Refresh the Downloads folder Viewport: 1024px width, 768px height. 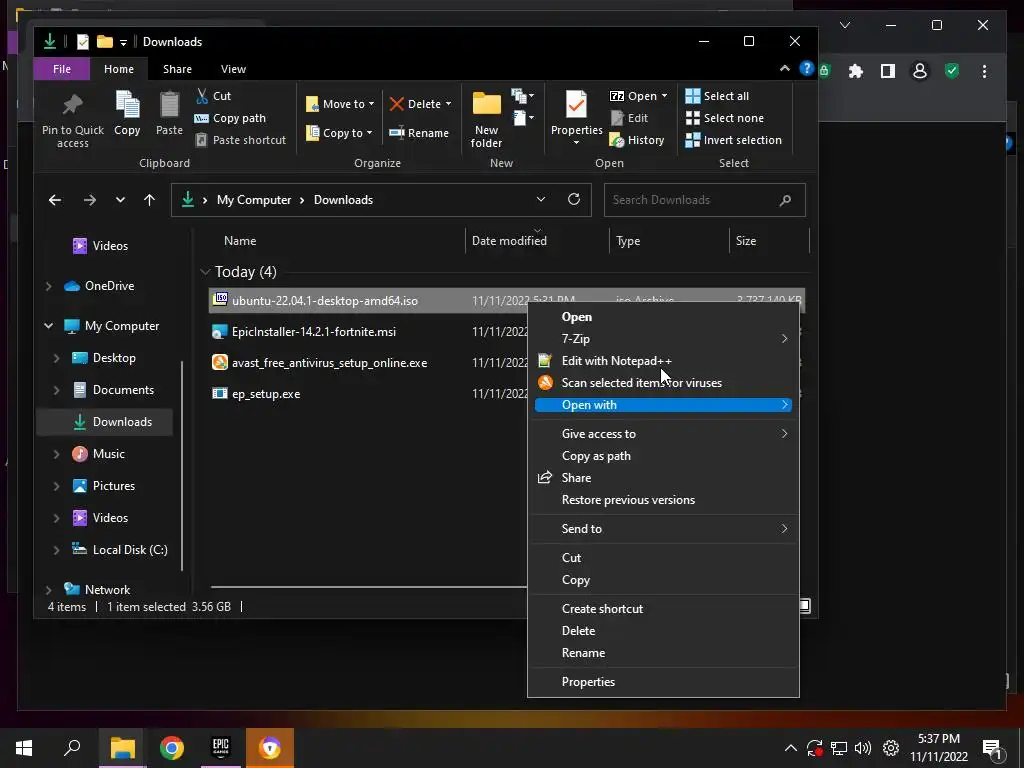point(574,199)
